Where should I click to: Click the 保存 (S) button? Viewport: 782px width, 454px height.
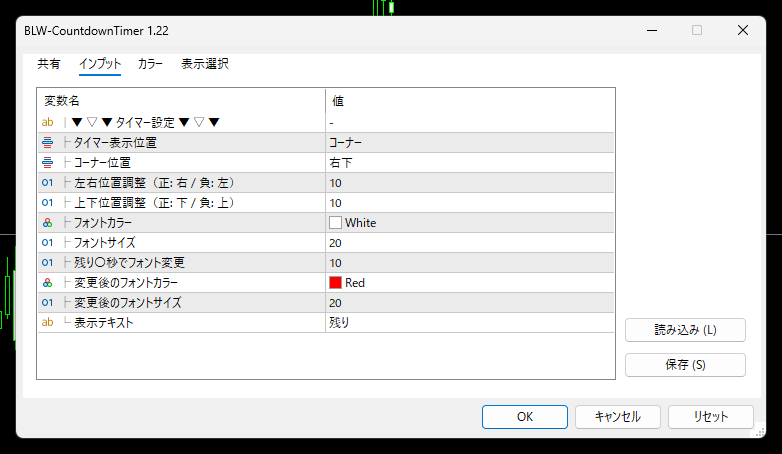685,365
